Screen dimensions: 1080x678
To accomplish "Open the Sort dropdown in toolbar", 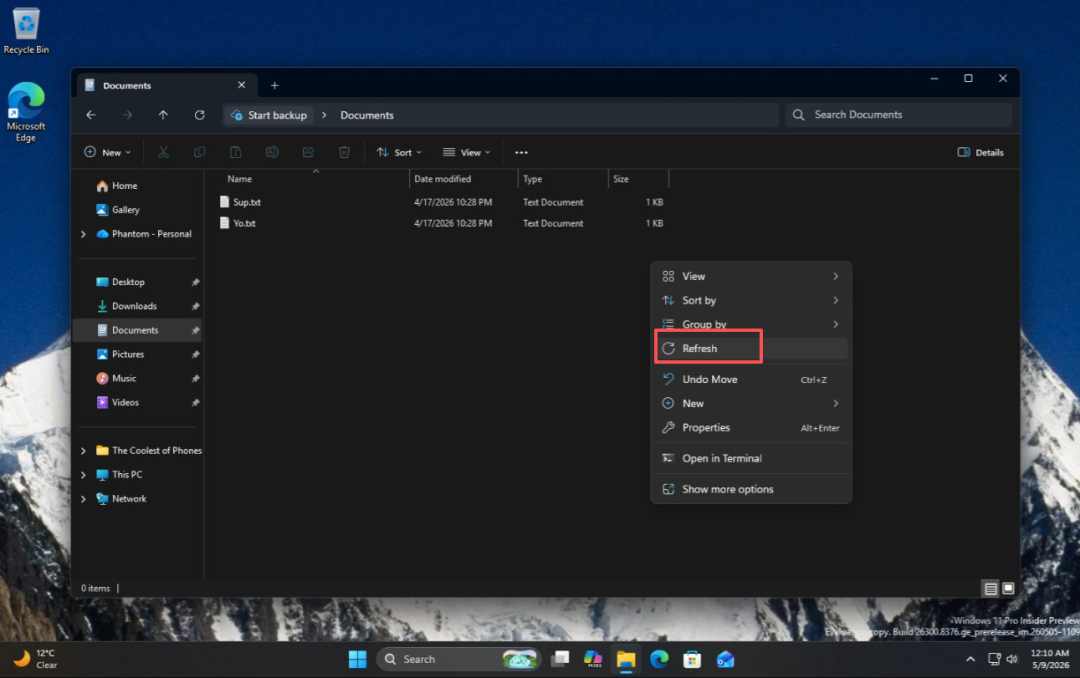I will click(399, 152).
